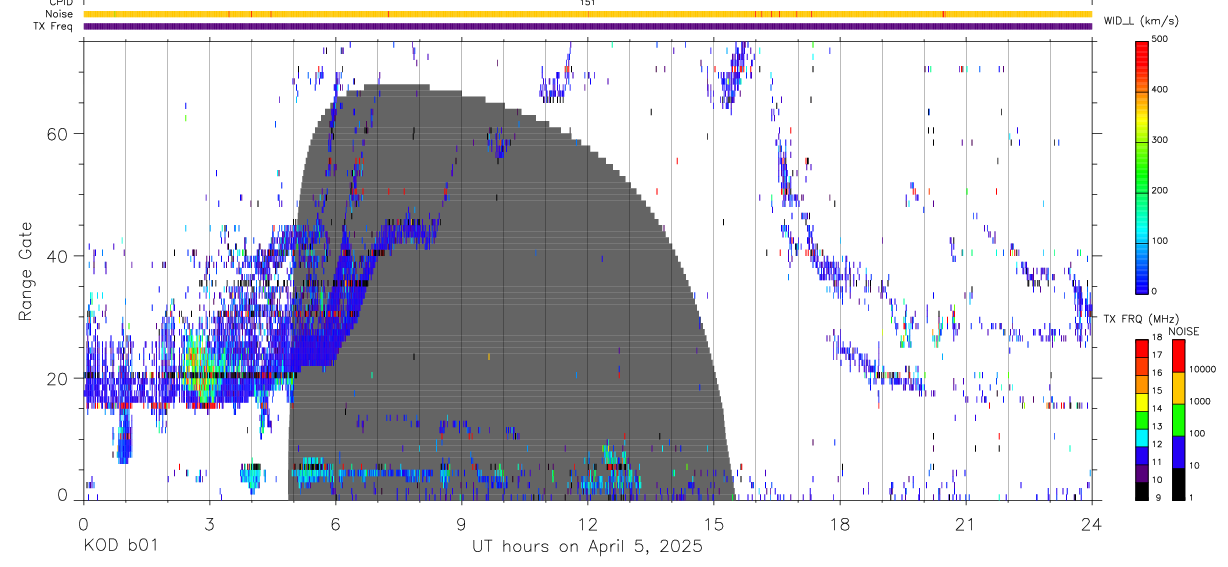Click the 16 tick on TX FRQ legend
Viewport: 1228px width, 567px height.
(1158, 374)
